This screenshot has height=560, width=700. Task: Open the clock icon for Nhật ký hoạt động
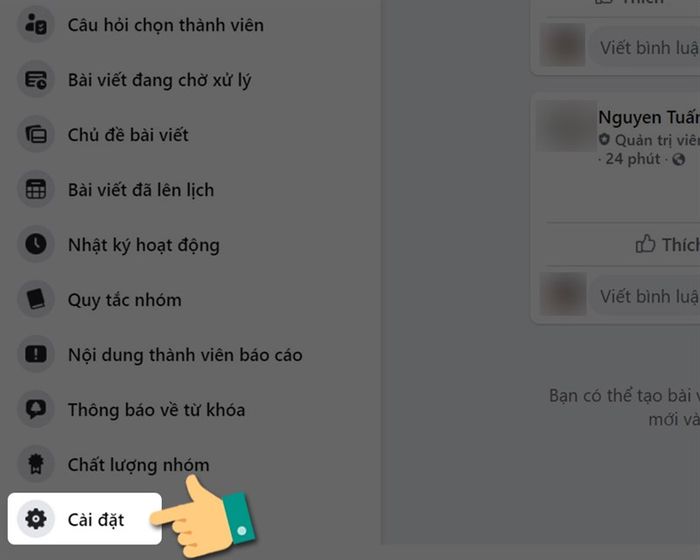coord(36,244)
